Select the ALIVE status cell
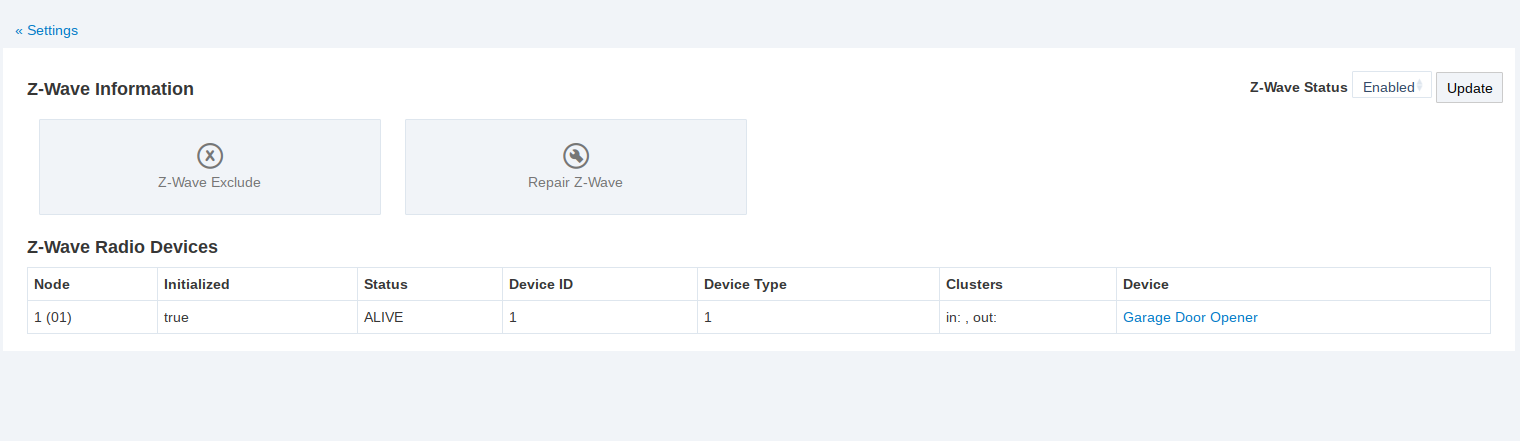Image resolution: width=1520 pixels, height=441 pixels. tap(385, 317)
